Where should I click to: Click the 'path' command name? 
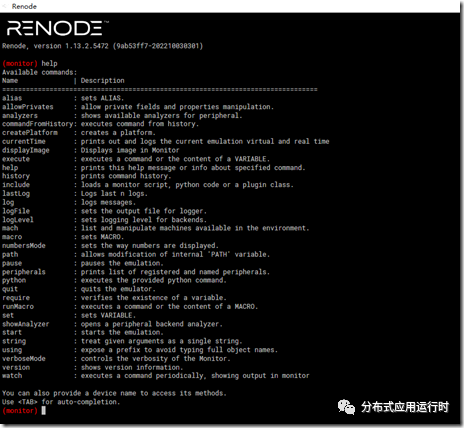[10, 254]
